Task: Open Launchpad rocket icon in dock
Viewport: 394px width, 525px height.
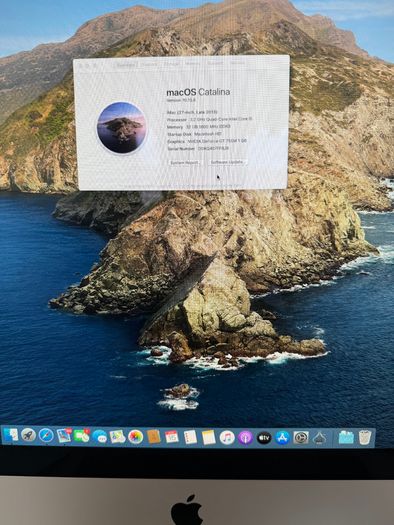Action: 28,435
